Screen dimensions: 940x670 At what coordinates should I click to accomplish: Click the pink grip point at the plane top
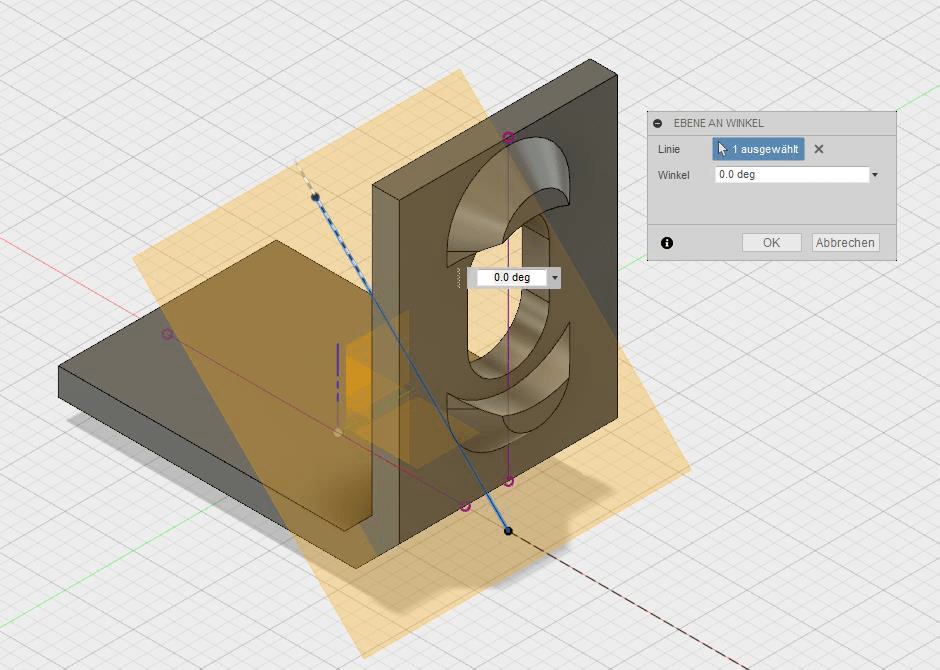508,136
